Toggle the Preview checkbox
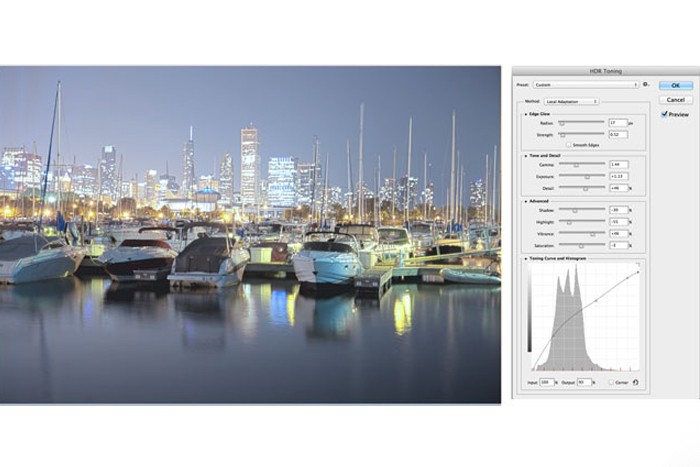The width and height of the screenshot is (700, 467). [x=664, y=114]
